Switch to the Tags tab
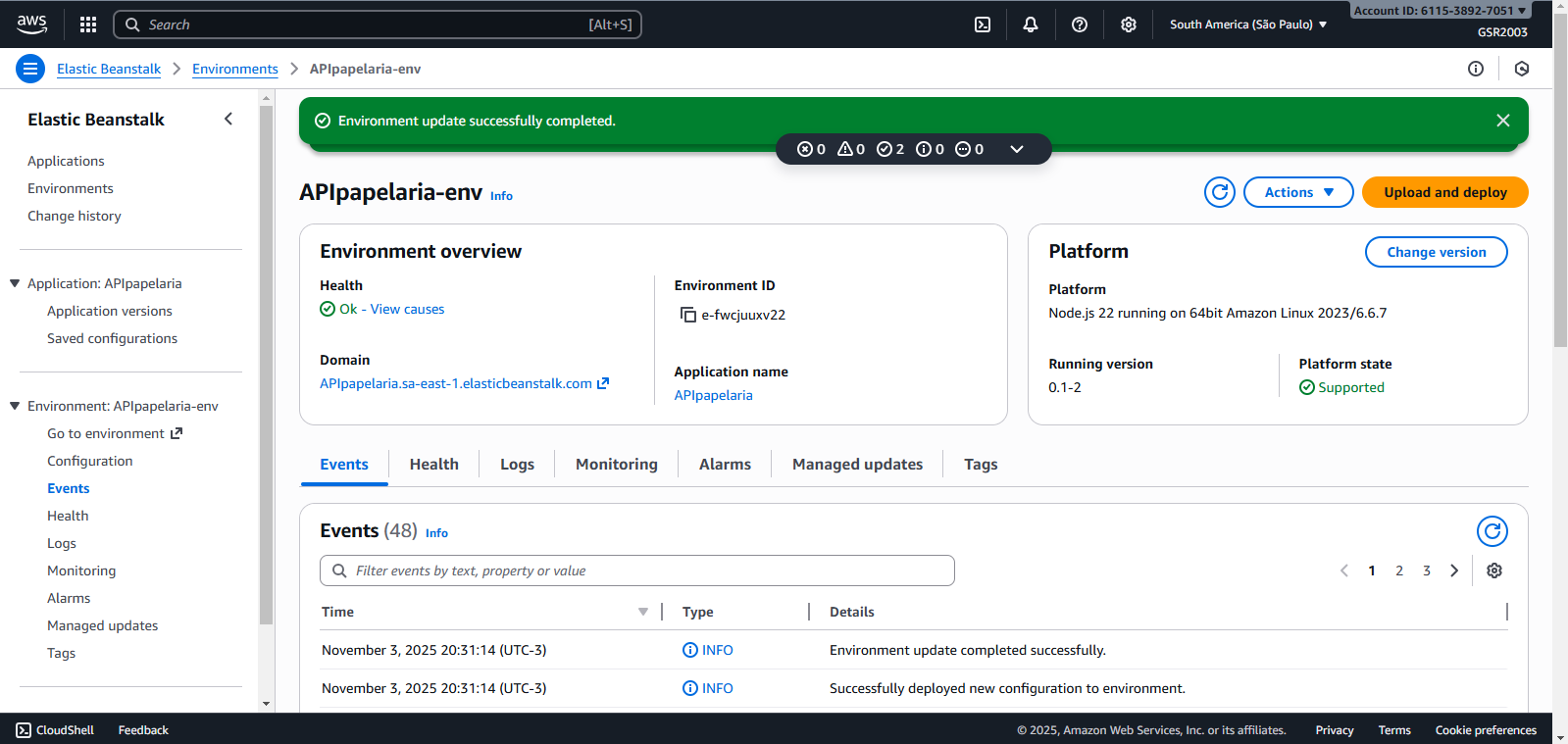1568x744 pixels. point(981,464)
